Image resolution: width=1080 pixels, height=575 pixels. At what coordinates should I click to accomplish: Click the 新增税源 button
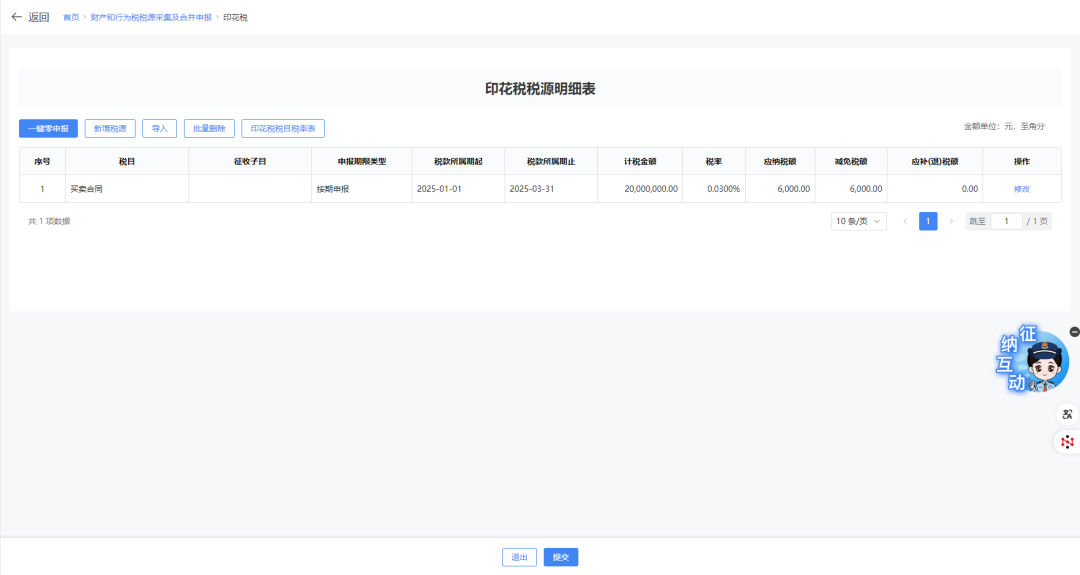[110, 128]
